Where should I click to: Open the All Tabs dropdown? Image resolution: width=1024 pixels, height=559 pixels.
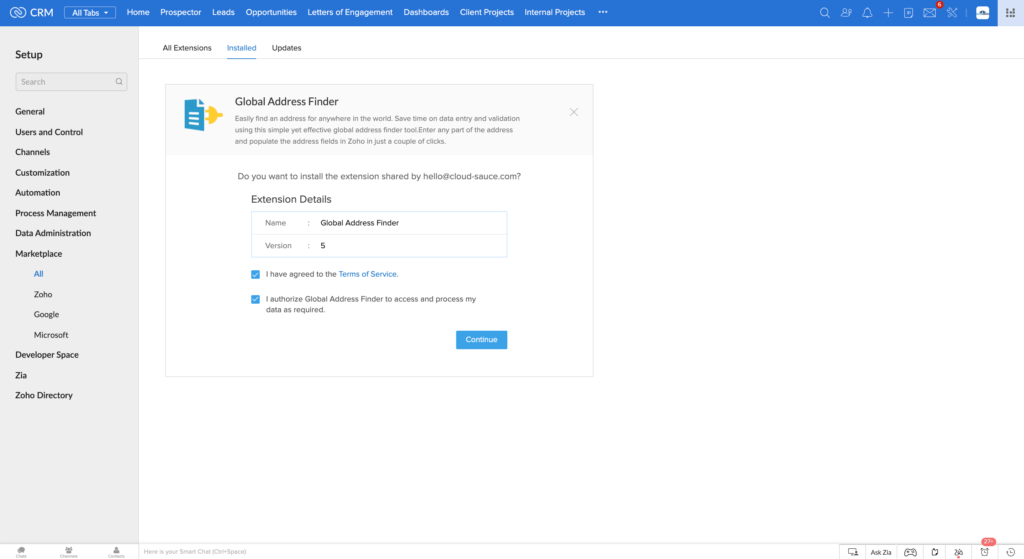tap(89, 12)
